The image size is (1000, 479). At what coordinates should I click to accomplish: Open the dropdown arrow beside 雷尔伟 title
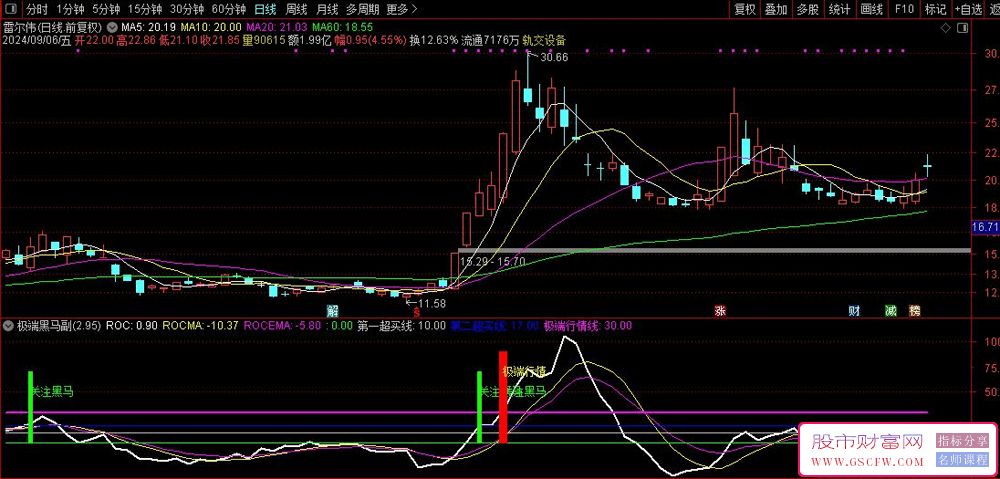(110, 27)
